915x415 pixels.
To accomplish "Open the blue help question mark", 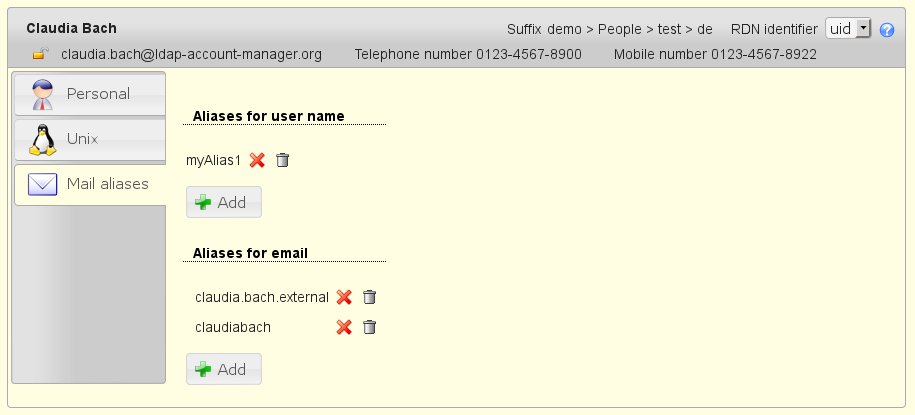I will point(887,30).
